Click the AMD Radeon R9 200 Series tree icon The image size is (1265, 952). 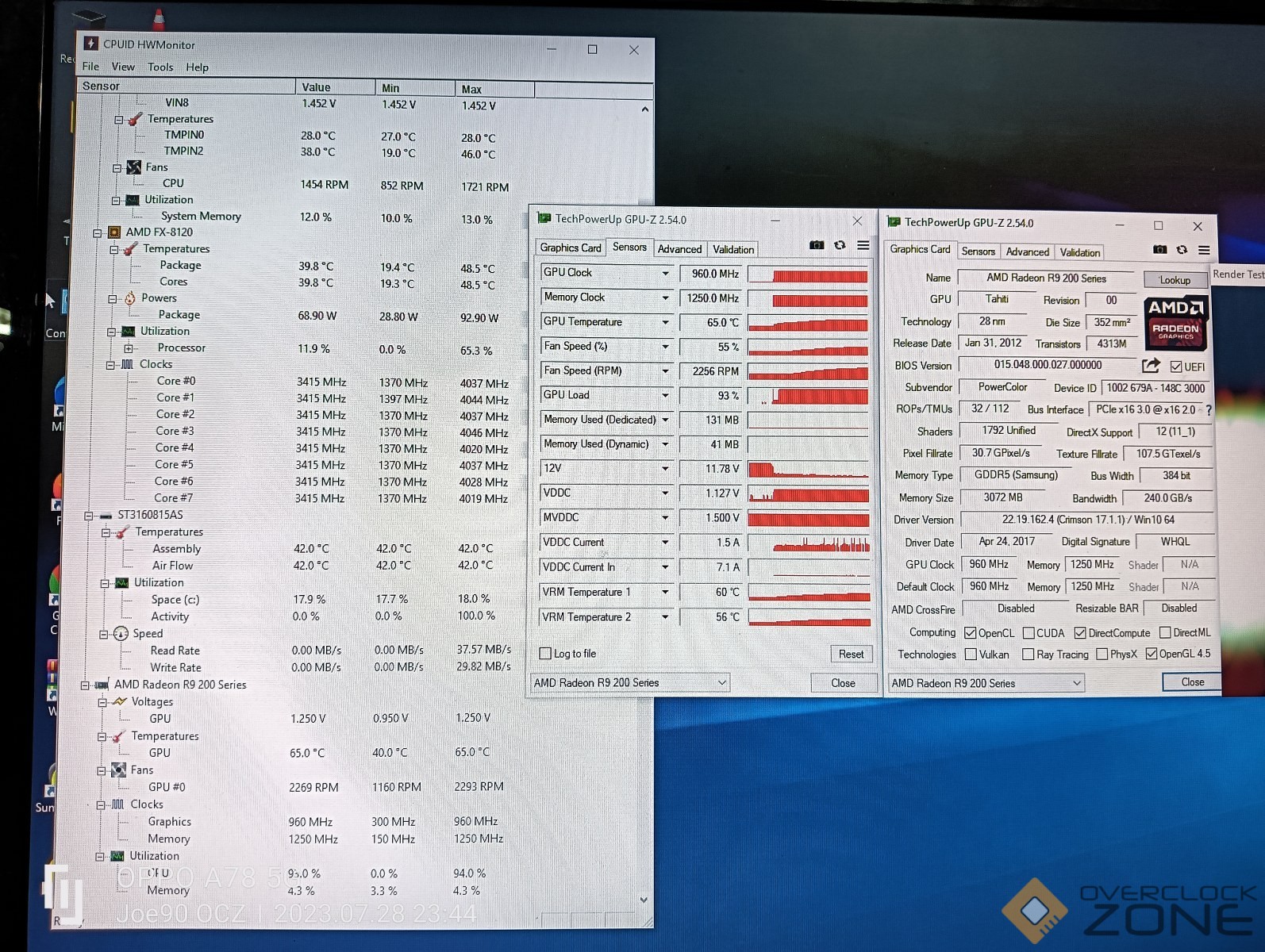point(102,685)
